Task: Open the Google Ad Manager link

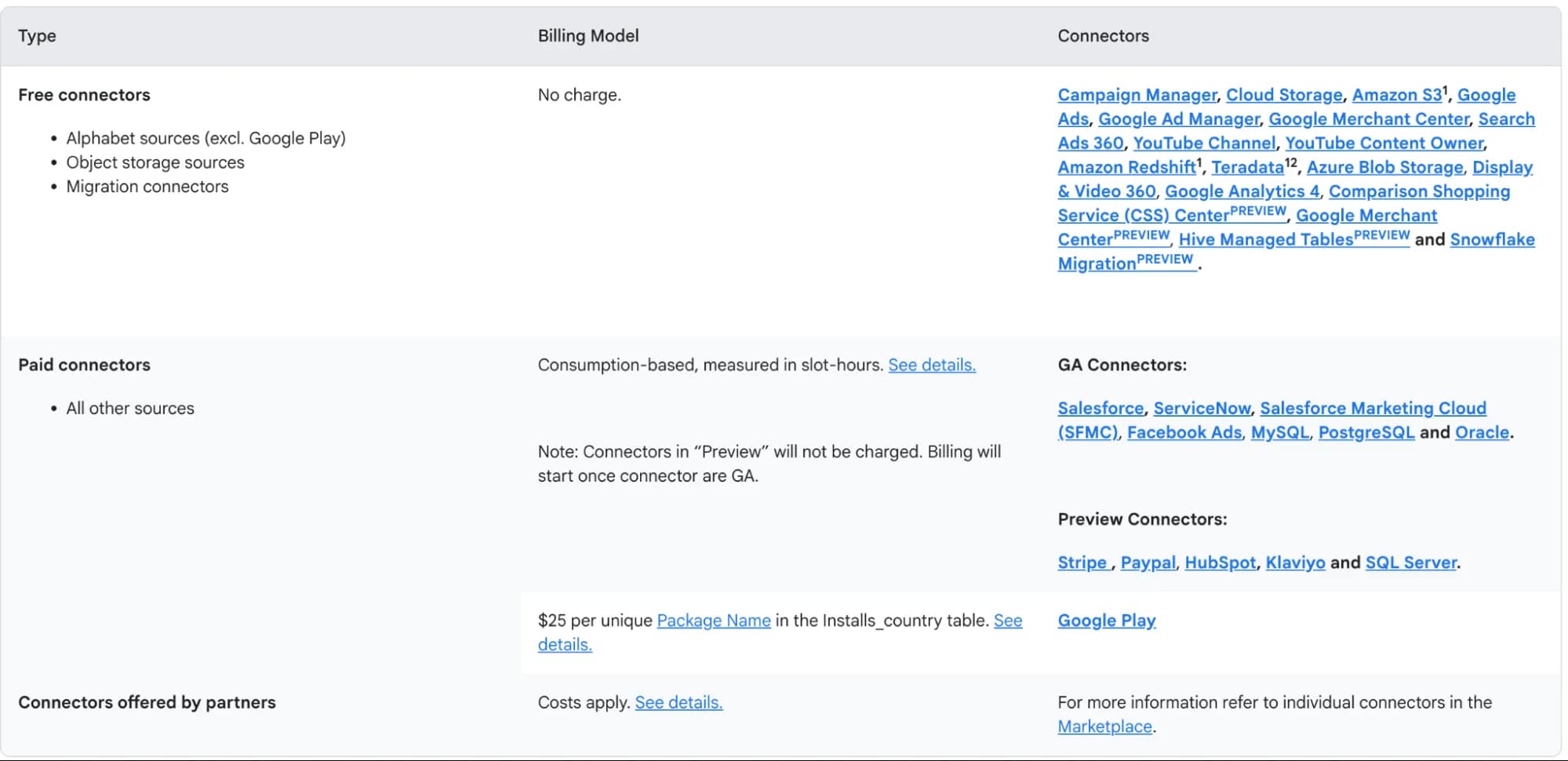Action: 1177,119
